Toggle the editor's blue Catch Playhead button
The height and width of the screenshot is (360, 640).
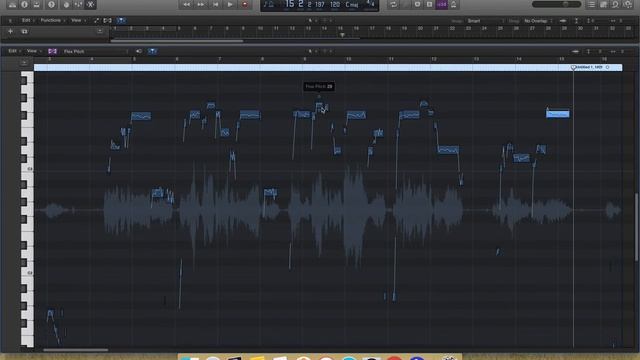click(x=152, y=51)
